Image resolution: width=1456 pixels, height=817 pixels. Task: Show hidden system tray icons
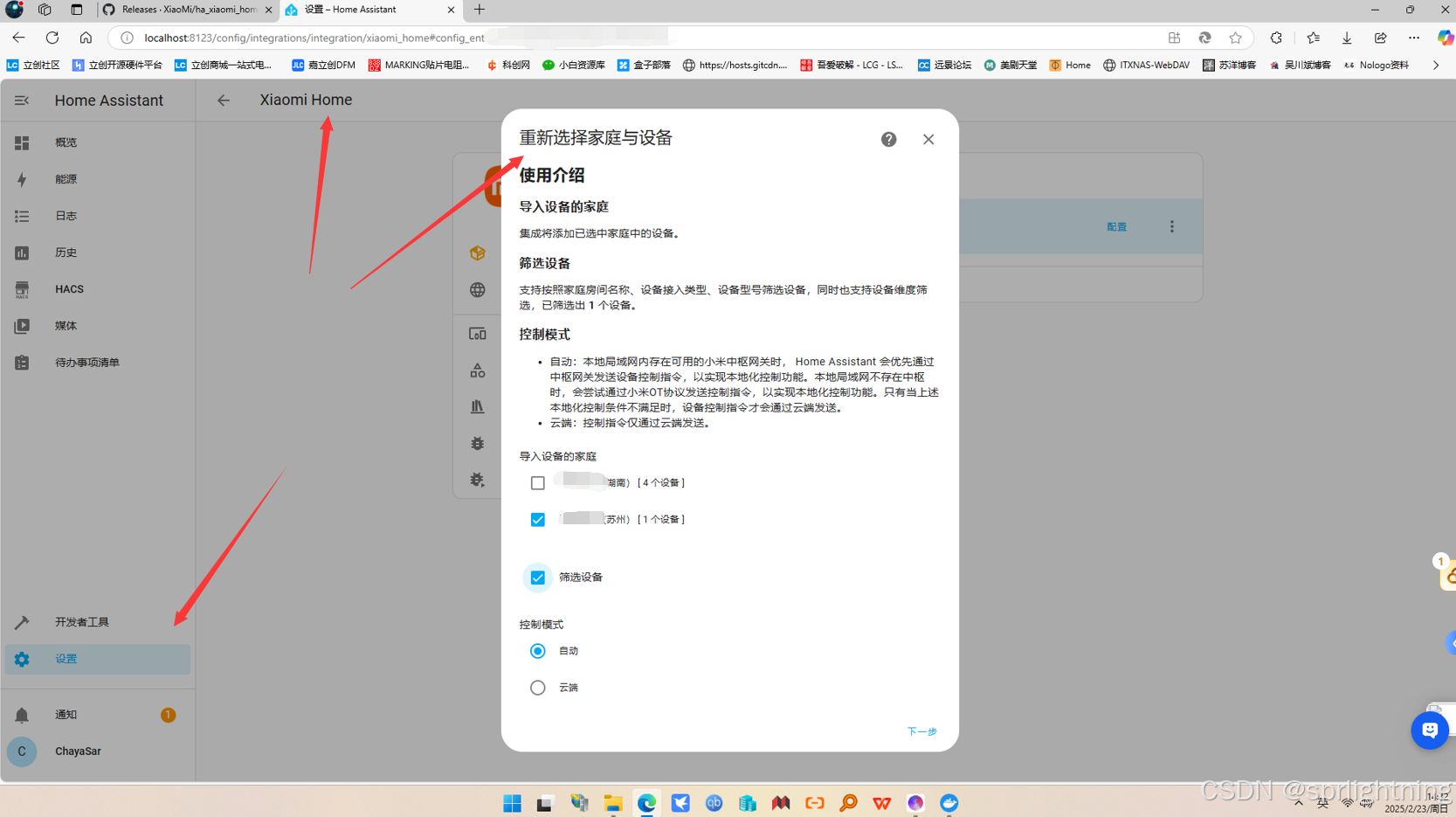(1299, 803)
